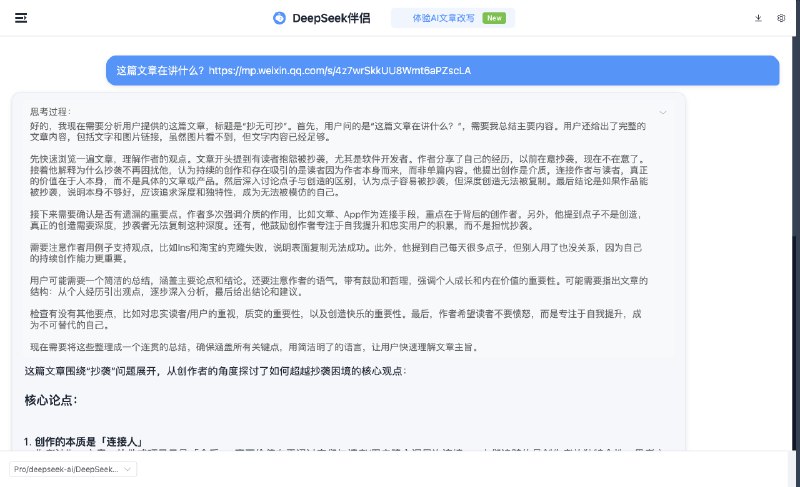Screen dimensions: 800x487
Task: Open the sidebar menu icon
Action: (21, 18)
